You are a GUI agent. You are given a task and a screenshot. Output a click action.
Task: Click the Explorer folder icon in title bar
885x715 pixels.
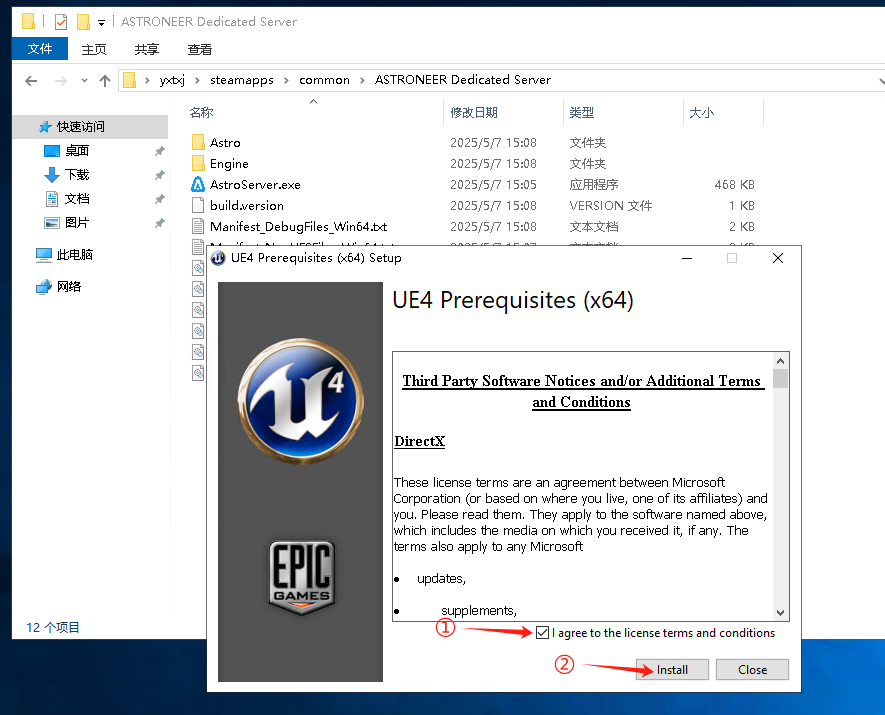(28, 21)
